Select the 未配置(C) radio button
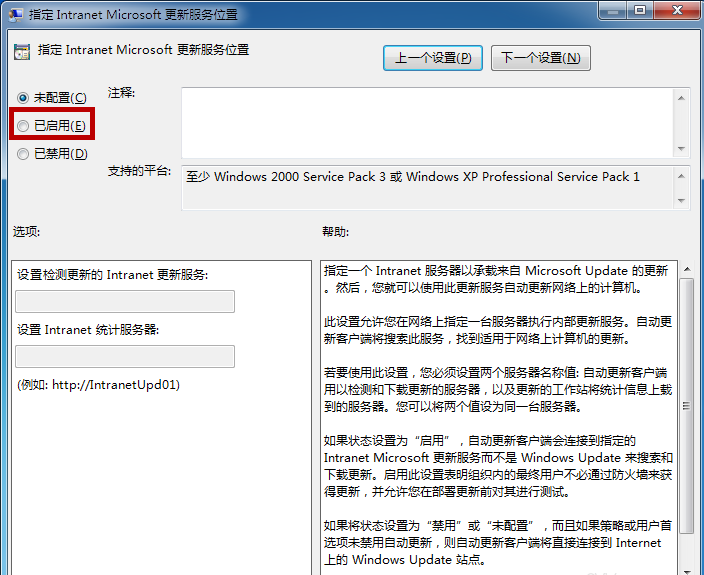 point(23,98)
